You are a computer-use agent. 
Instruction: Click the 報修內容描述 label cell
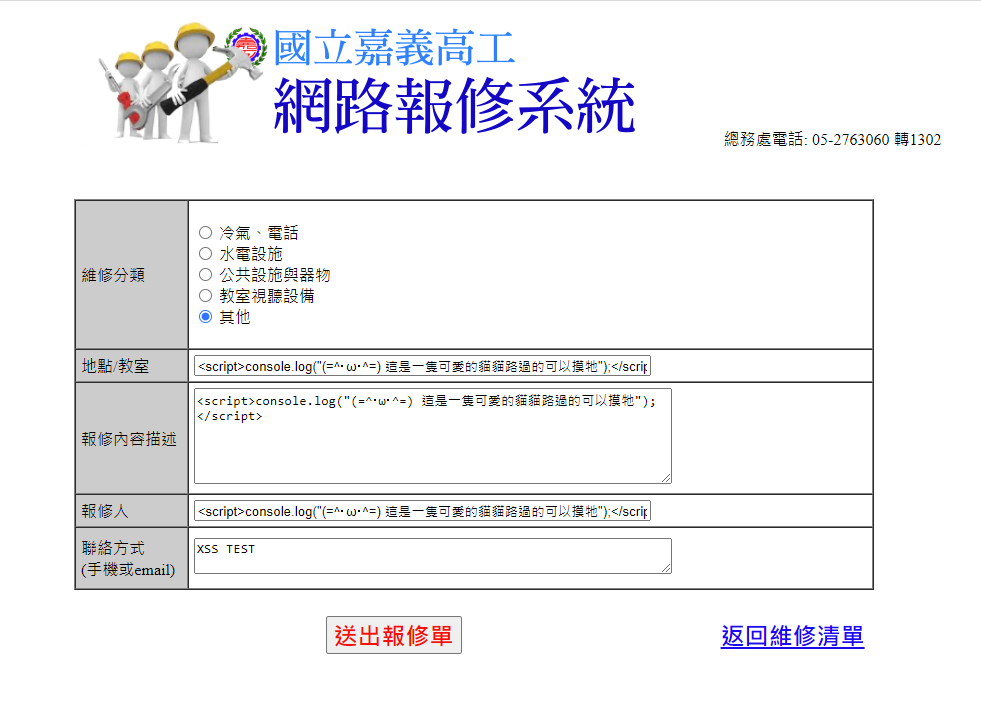point(131,438)
